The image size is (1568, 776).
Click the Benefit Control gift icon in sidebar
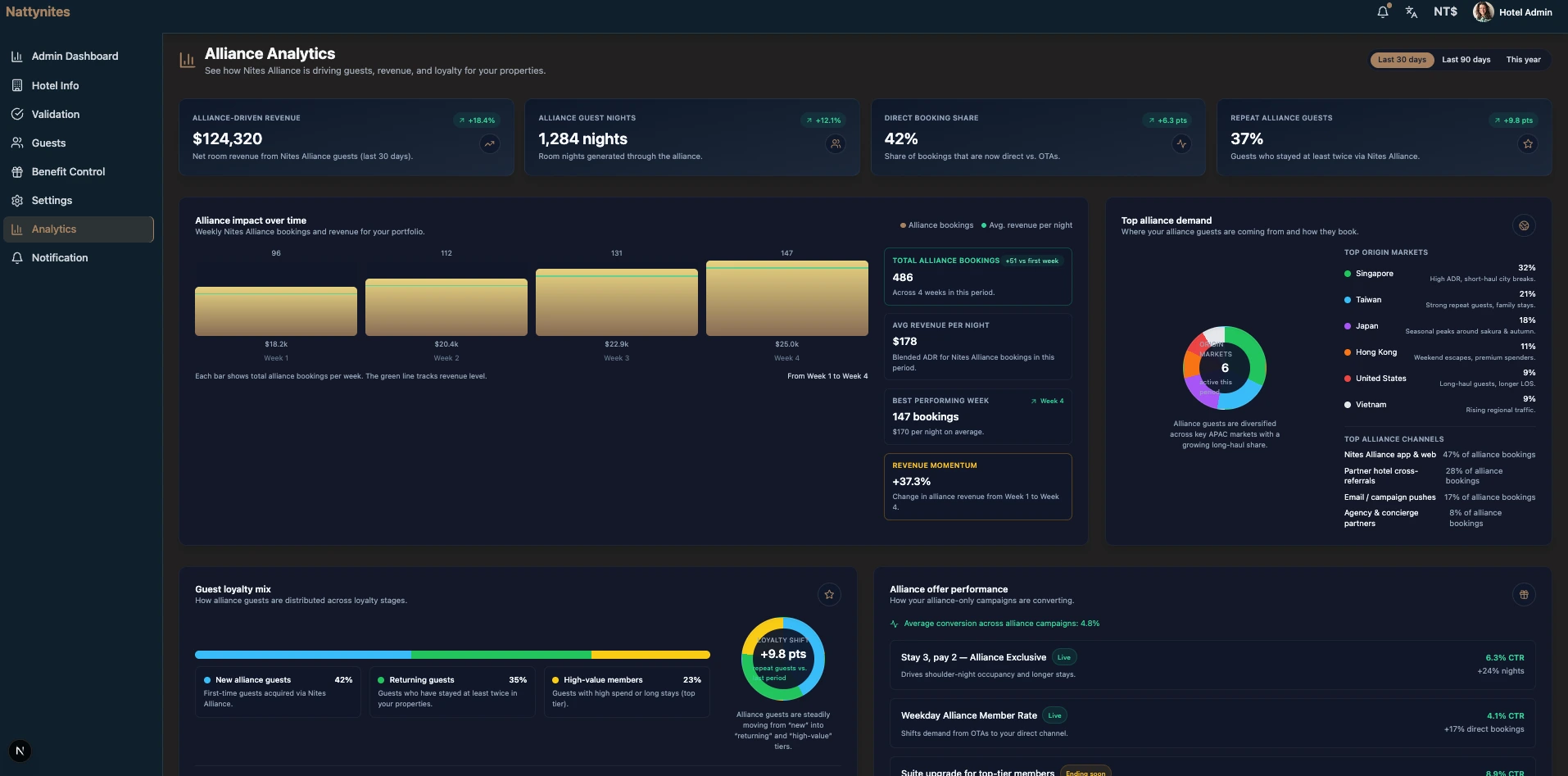coord(17,172)
